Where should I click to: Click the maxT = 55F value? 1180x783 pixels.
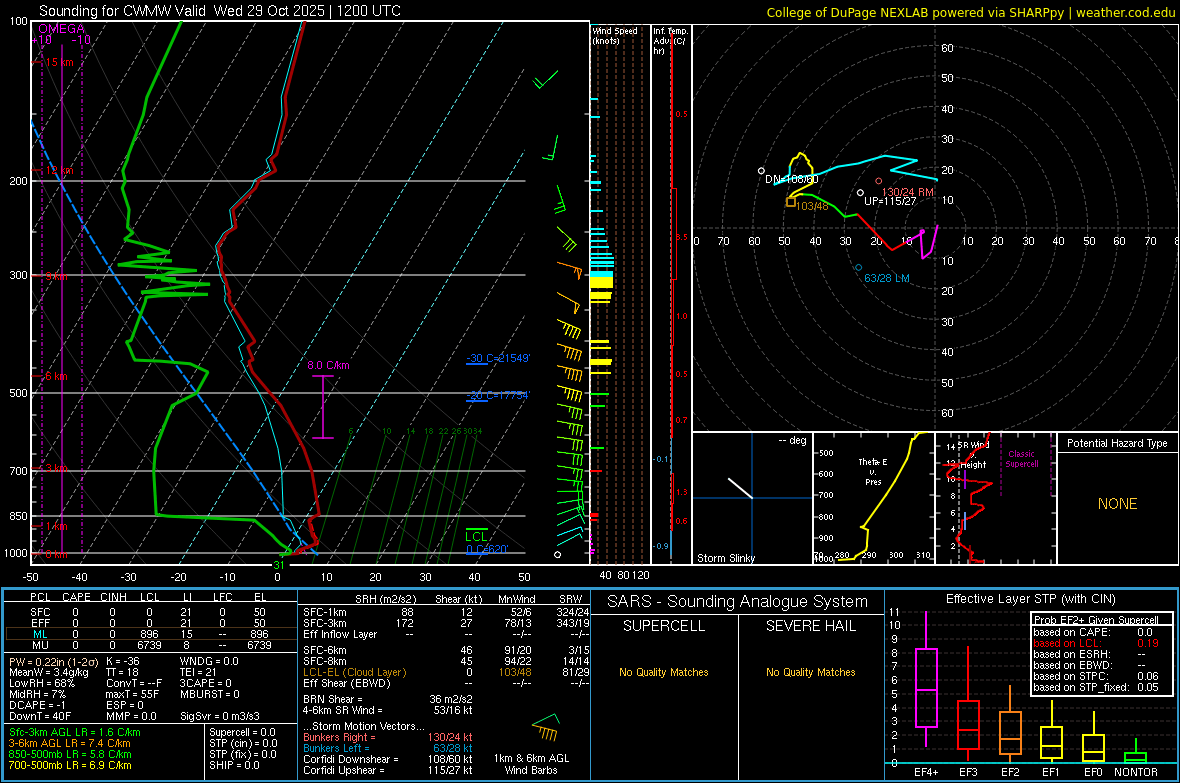pyautogui.click(x=133, y=694)
